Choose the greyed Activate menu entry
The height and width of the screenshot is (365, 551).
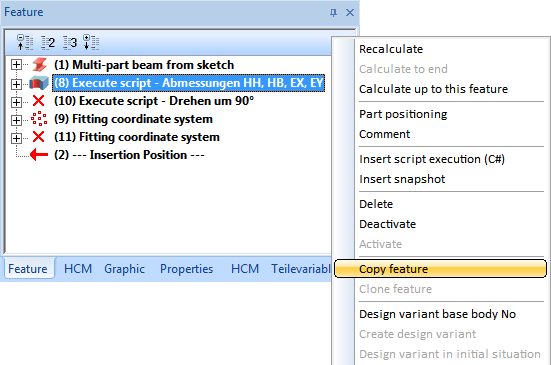tap(380, 244)
